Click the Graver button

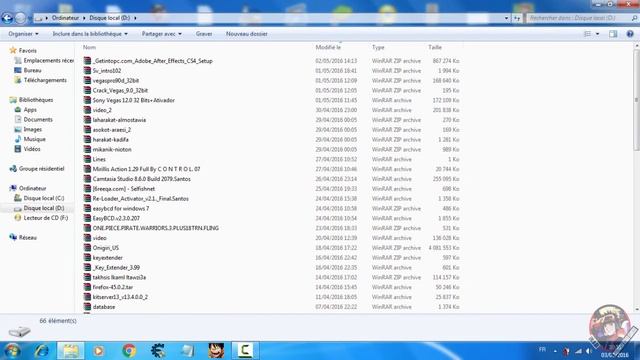point(204,34)
